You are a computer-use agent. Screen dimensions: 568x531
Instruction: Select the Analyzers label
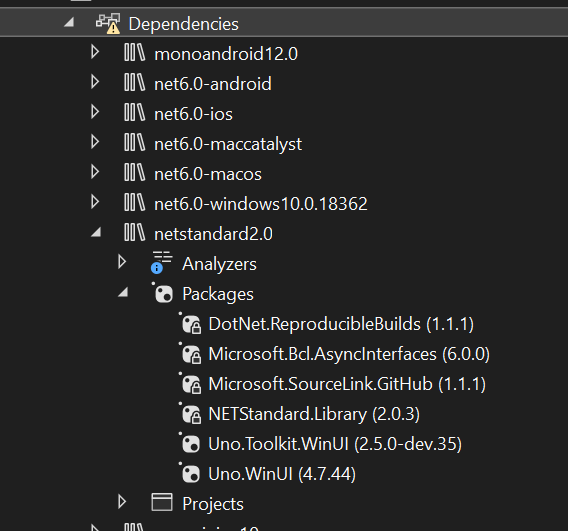220,264
